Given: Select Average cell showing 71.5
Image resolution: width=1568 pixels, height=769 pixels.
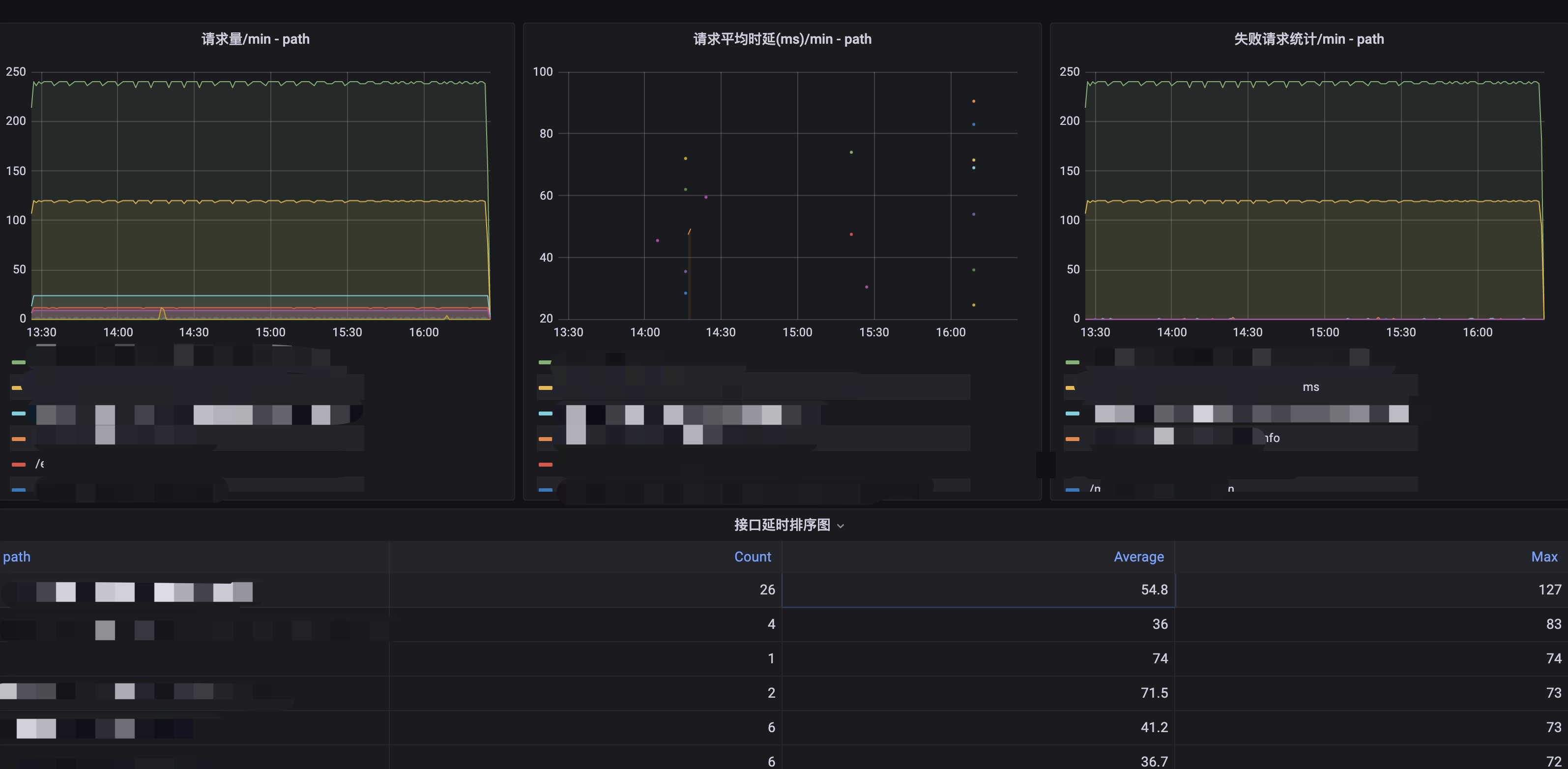Looking at the screenshot, I should click(x=978, y=693).
